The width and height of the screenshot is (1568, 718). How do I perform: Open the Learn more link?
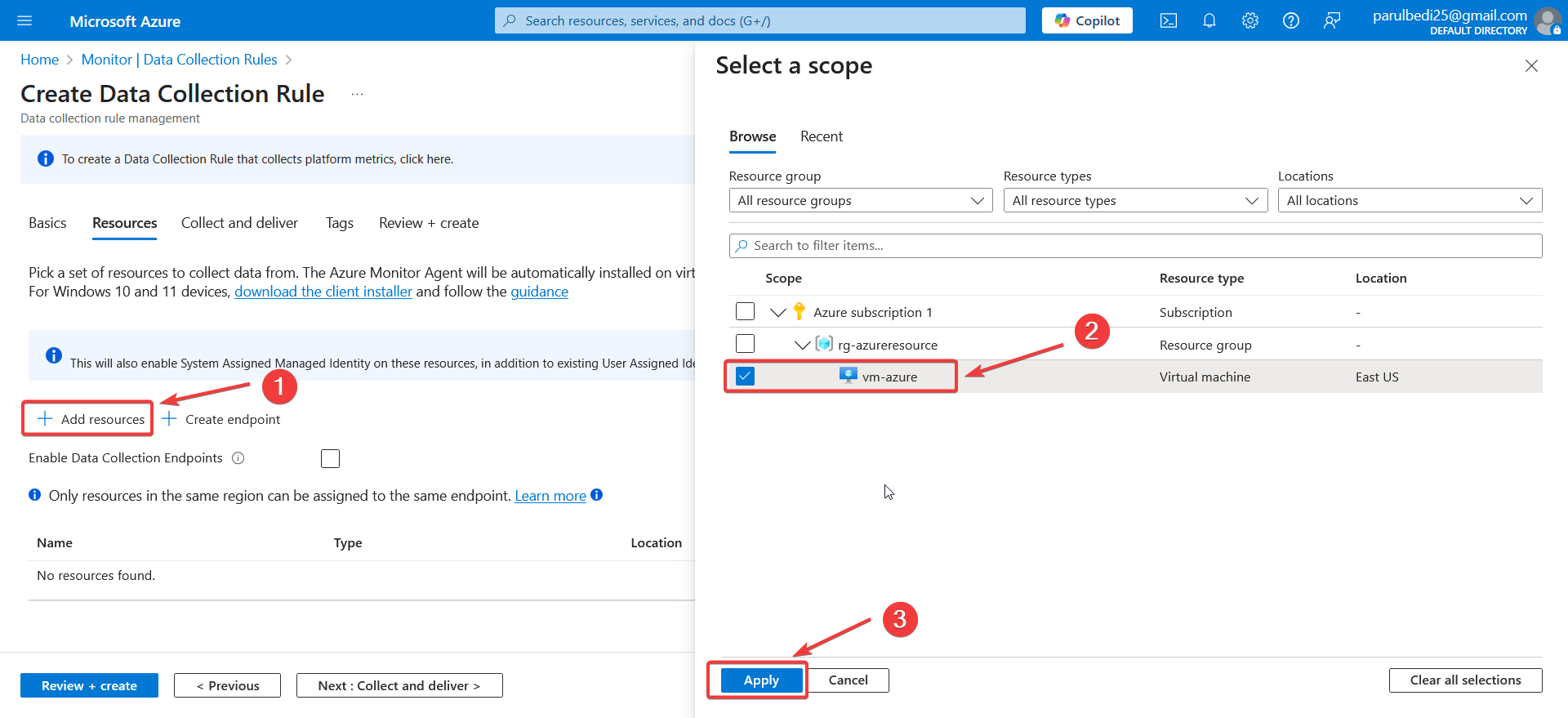tap(550, 496)
